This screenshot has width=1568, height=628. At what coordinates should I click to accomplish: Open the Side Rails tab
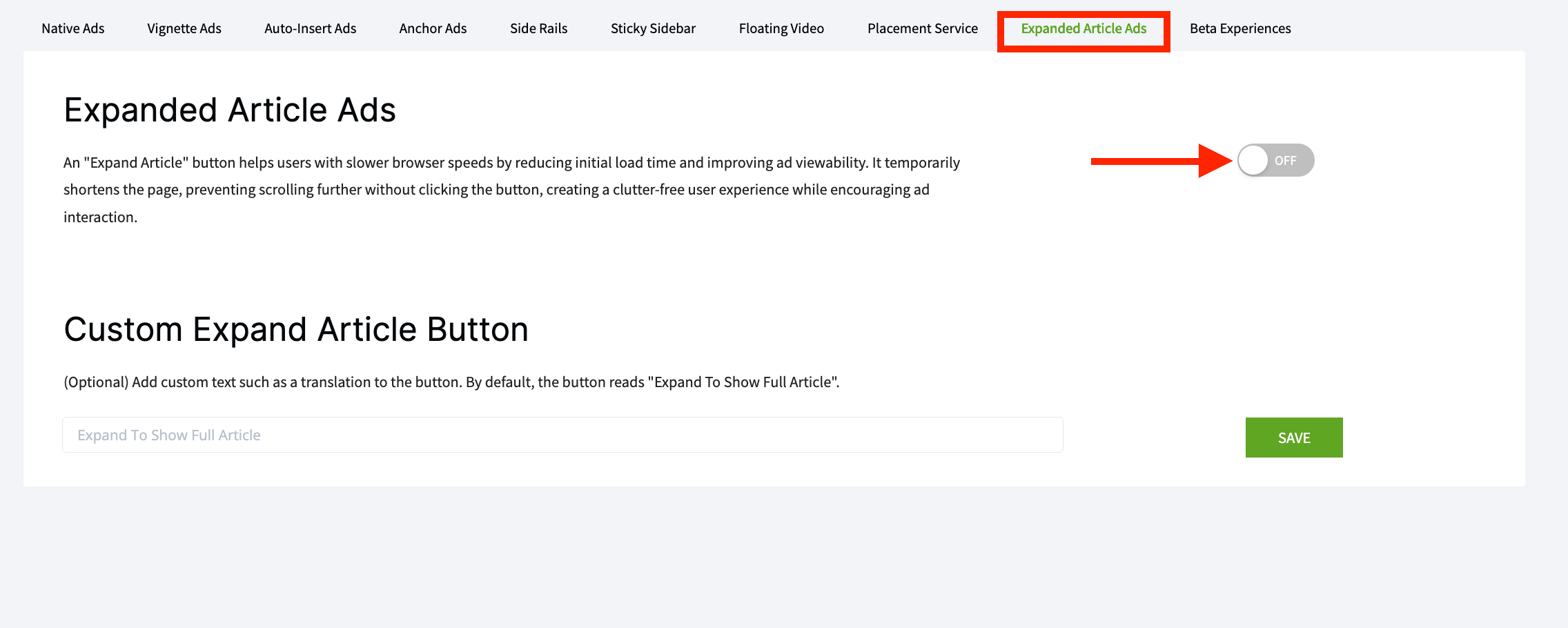[x=539, y=28]
